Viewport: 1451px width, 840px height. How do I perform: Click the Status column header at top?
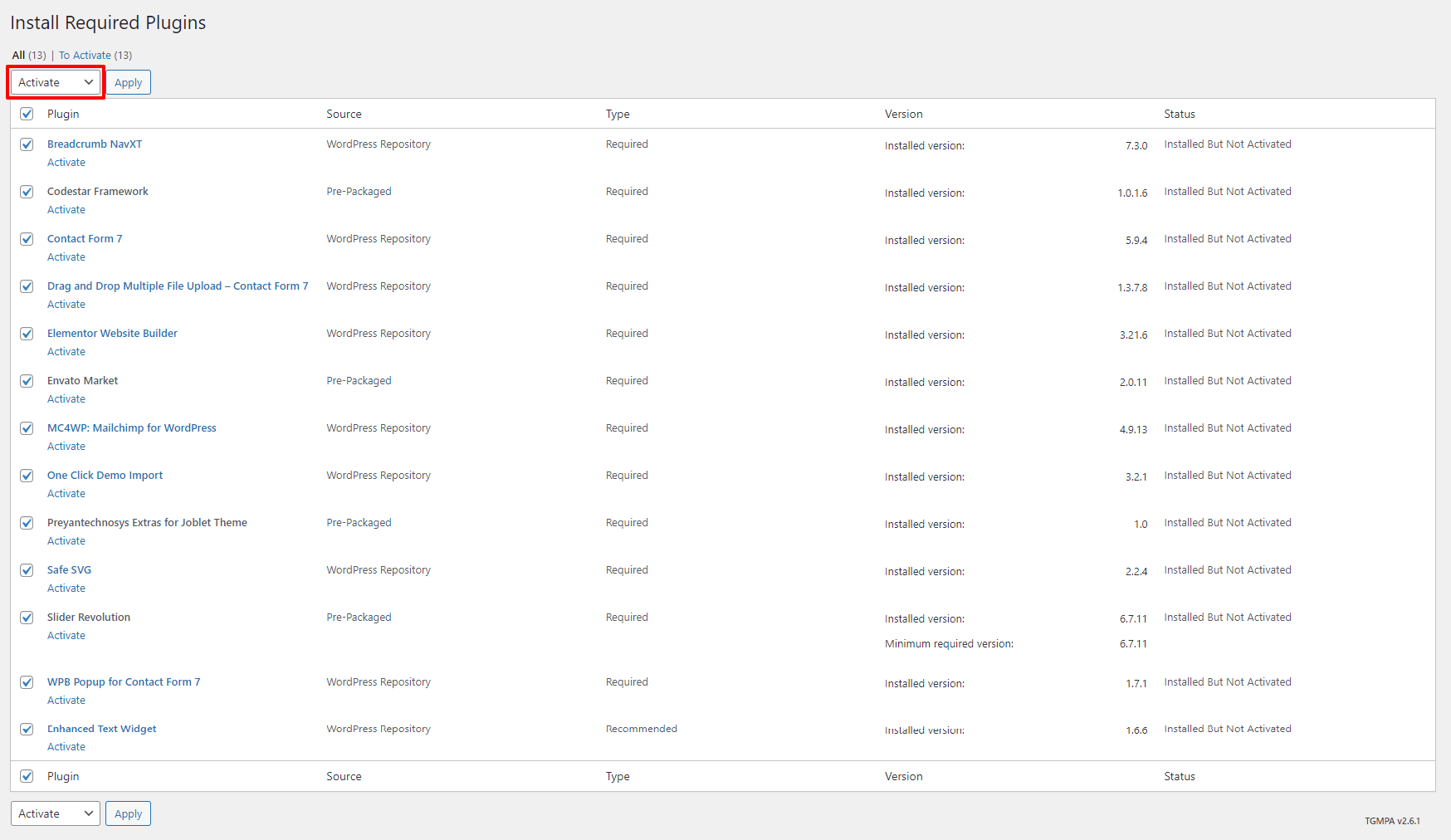point(1180,114)
